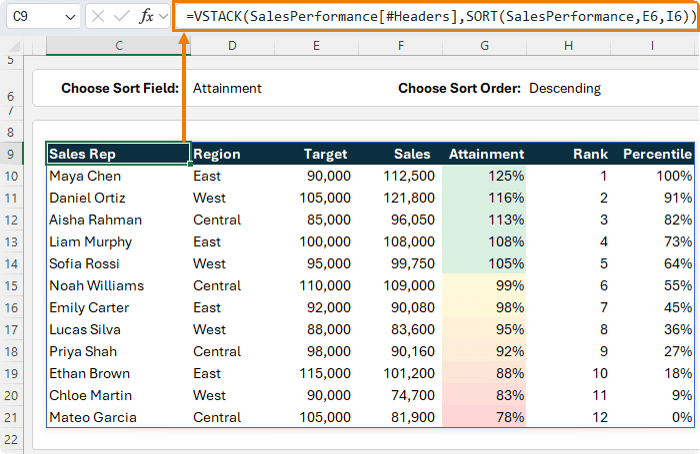The height and width of the screenshot is (454, 700).
Task: Click the 0% percentile cell
Action: tap(652, 417)
